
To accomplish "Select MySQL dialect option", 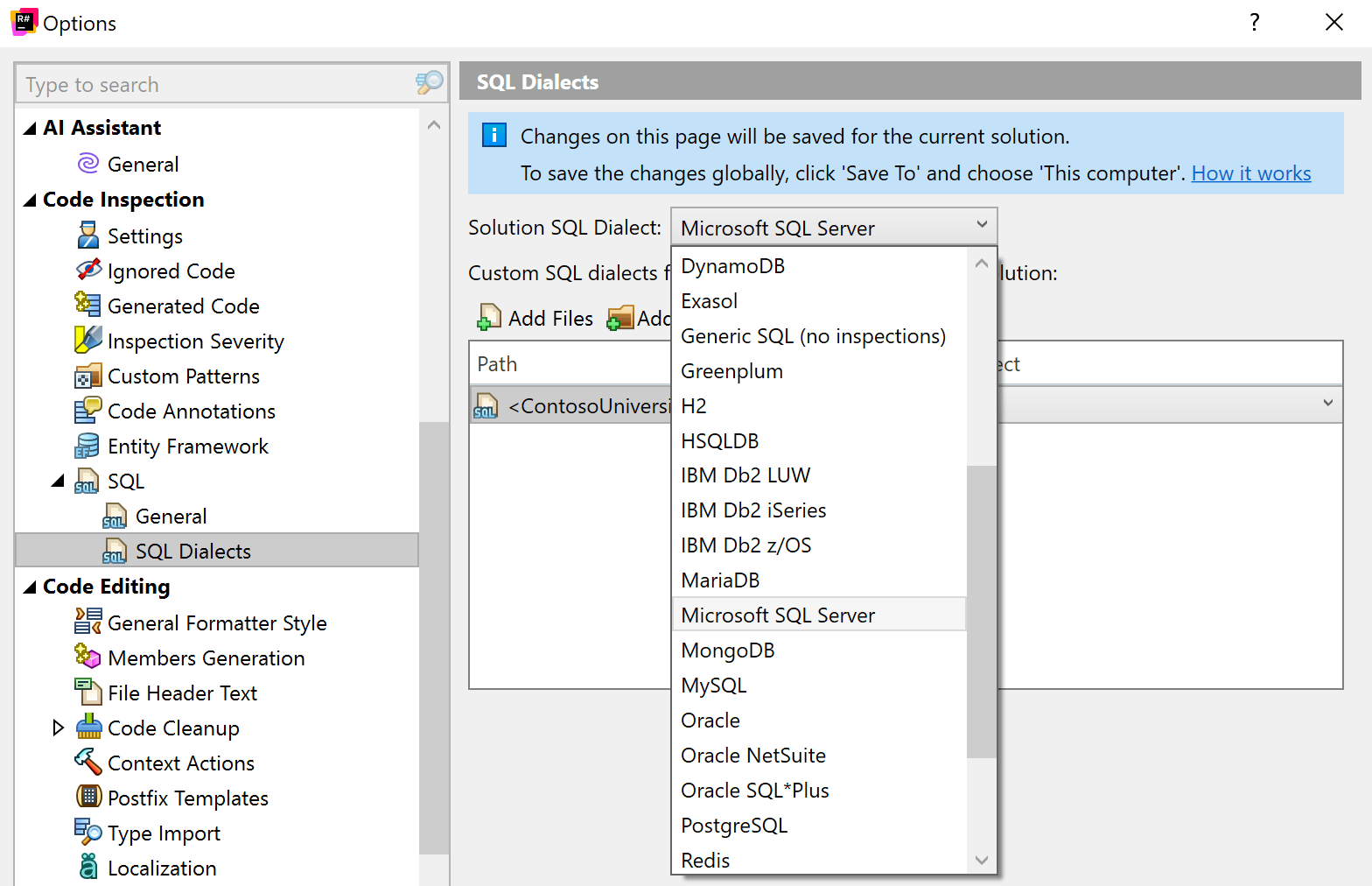I will point(819,686).
